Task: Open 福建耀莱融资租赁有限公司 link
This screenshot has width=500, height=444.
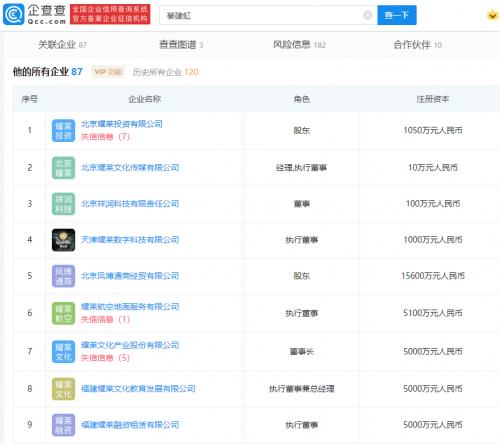Action: coord(130,425)
